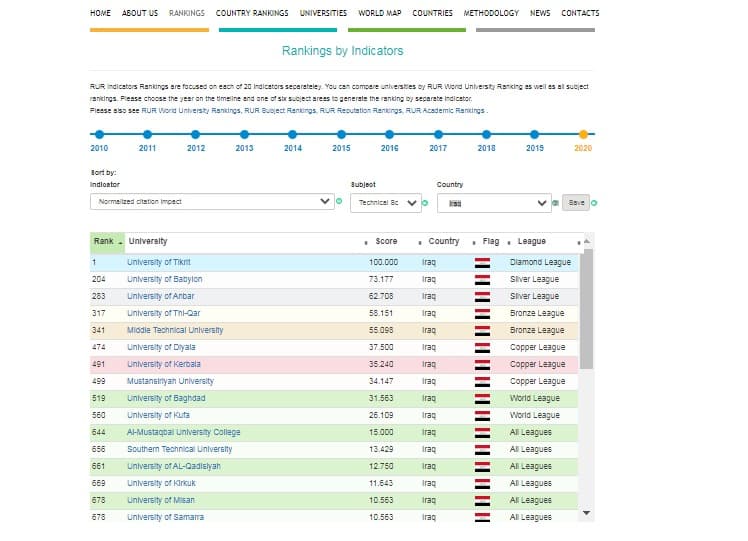748x541 pixels.
Task: Open the Indicator dropdown
Action: [x=211, y=202]
